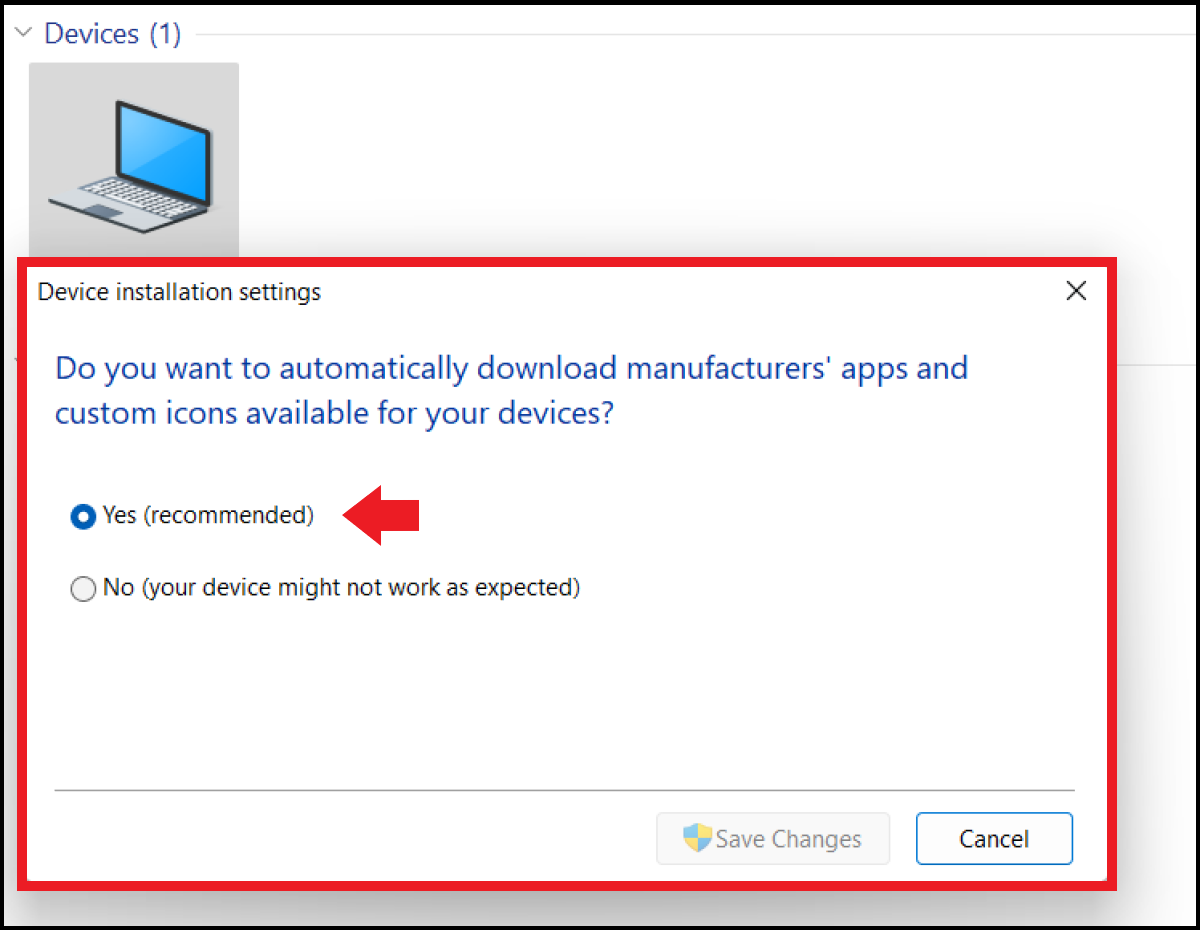The height and width of the screenshot is (930, 1200).
Task: Select the No radio button
Action: coord(83,589)
